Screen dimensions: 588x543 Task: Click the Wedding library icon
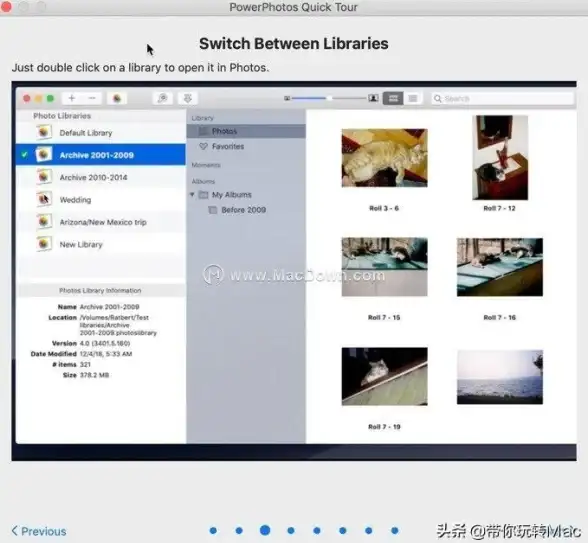click(x=44, y=199)
